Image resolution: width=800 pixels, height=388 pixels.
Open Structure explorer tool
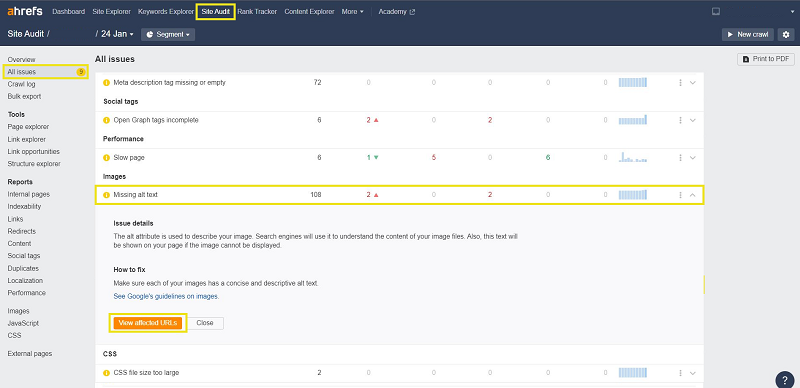click(34, 164)
